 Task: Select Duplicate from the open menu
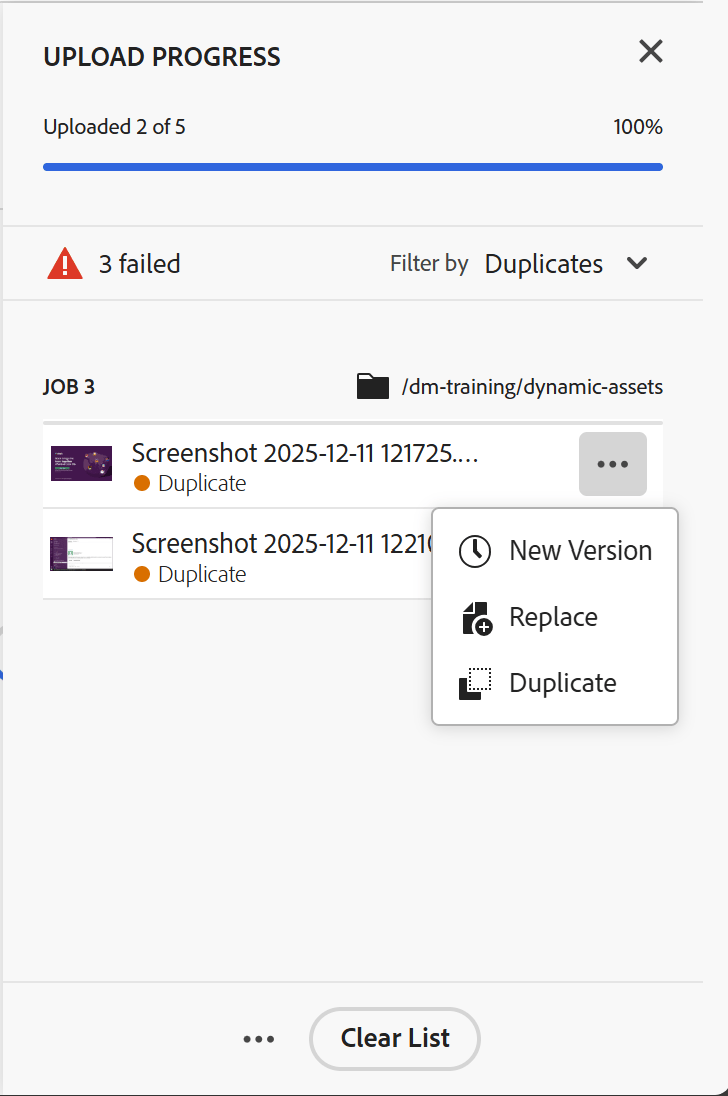pos(563,682)
